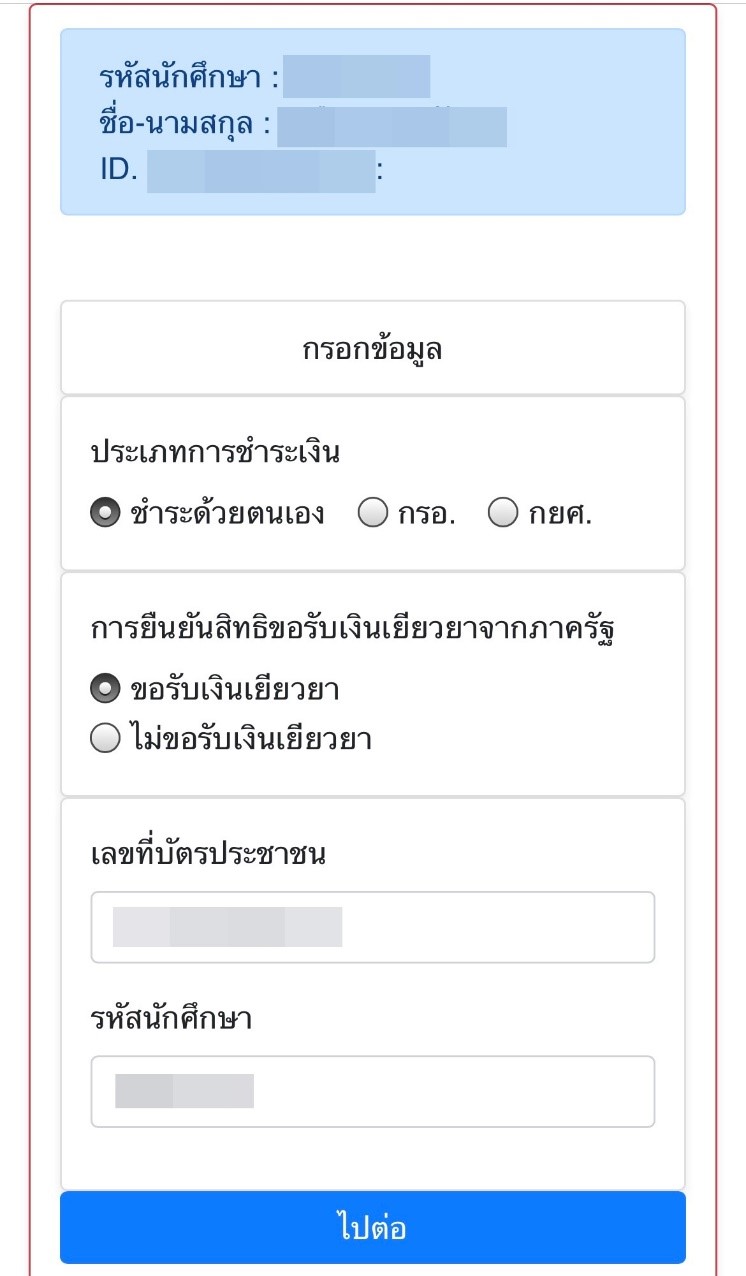Click the ไม่ขอรับเงินเยียวยา label text
746x1276 pixels.
click(251, 740)
